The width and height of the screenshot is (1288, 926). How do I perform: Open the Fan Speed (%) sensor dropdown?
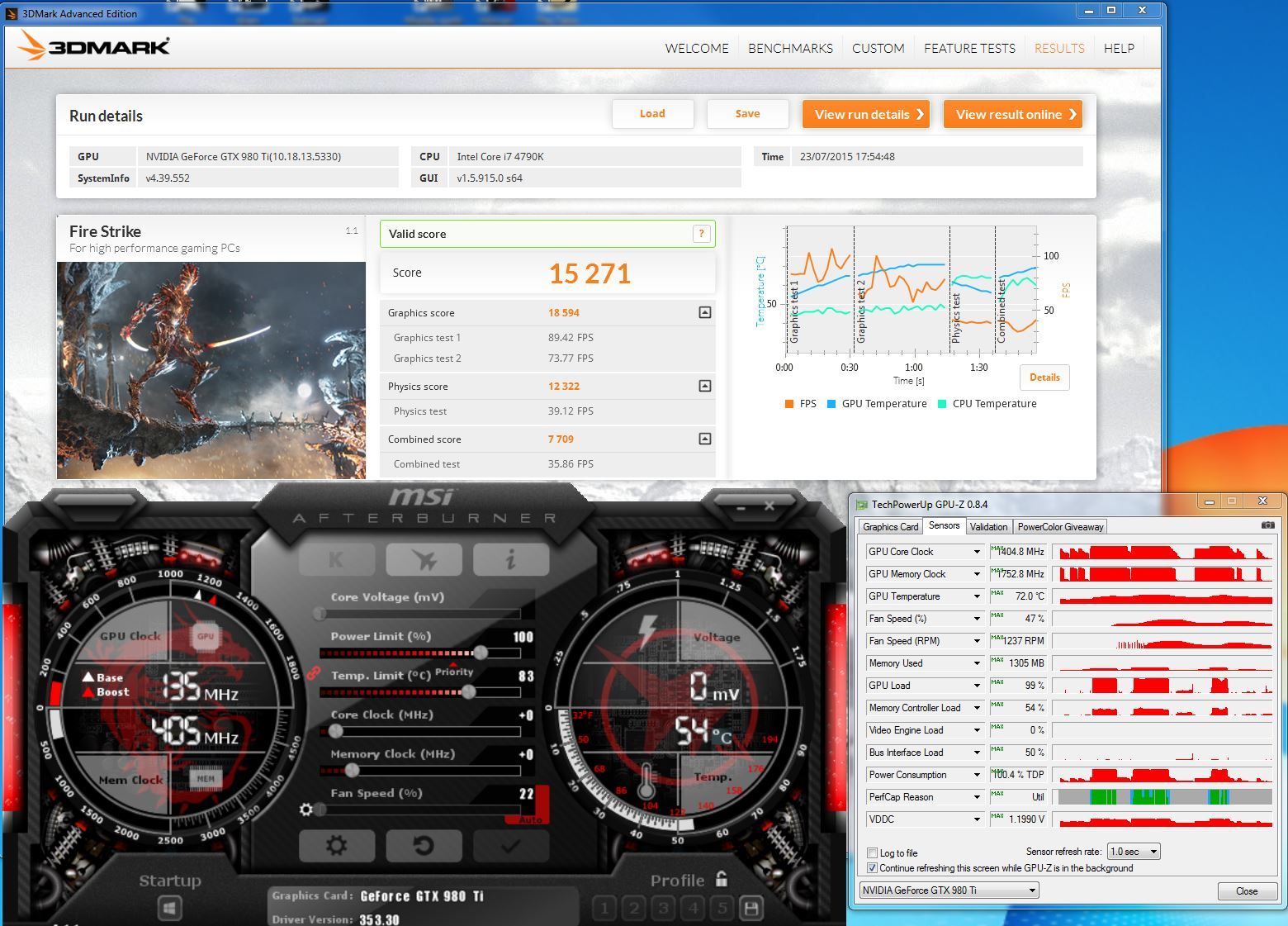pyautogui.click(x=977, y=619)
